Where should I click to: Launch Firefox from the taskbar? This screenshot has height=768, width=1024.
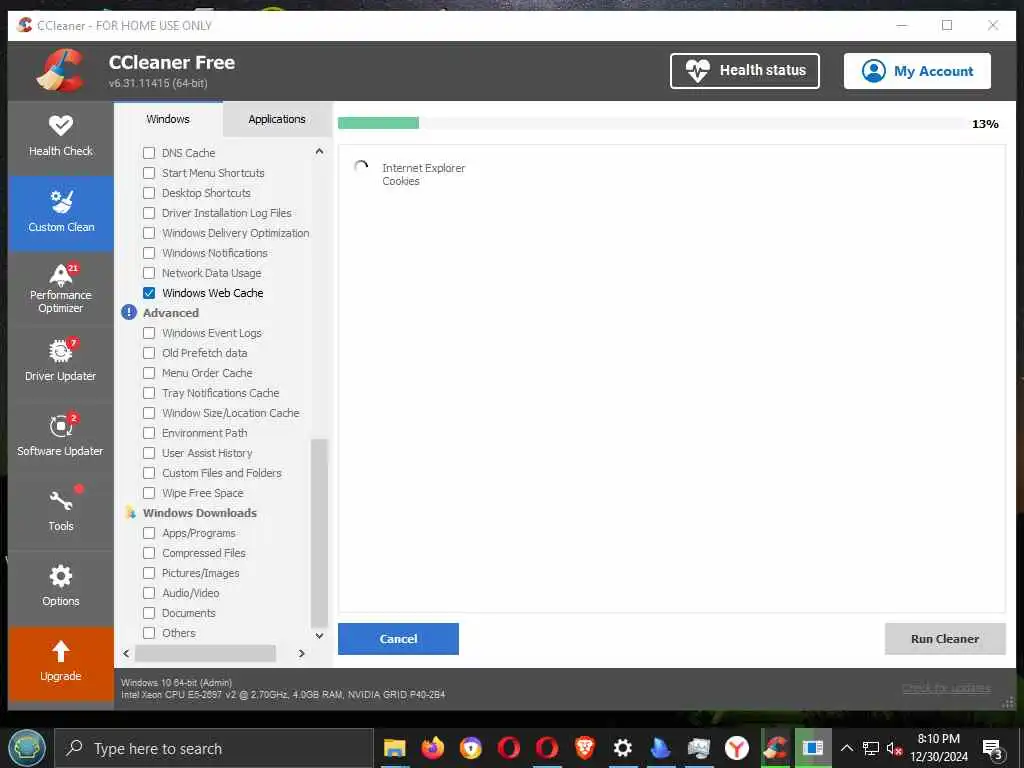432,748
